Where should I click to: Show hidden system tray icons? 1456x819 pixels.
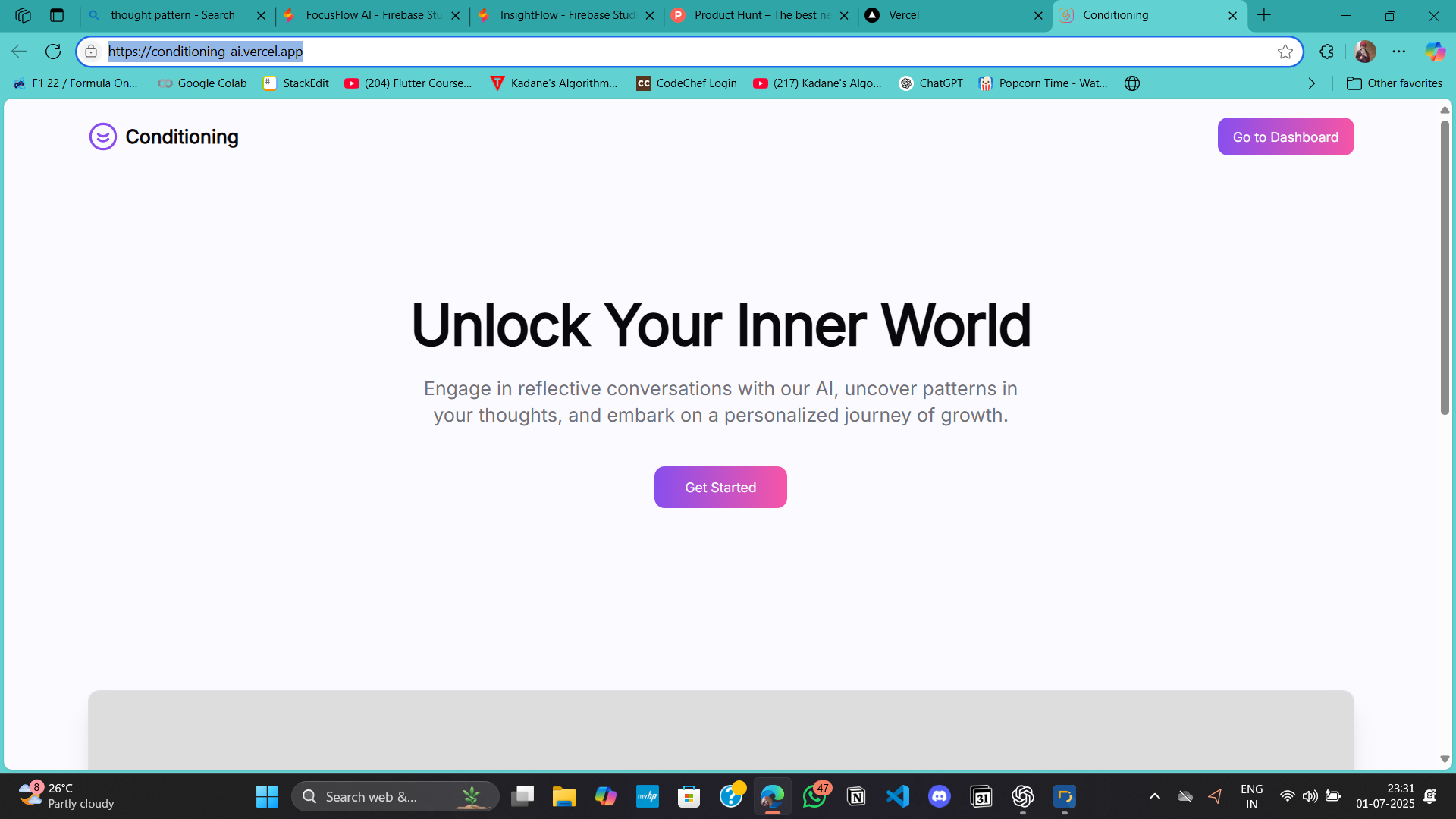(1154, 796)
